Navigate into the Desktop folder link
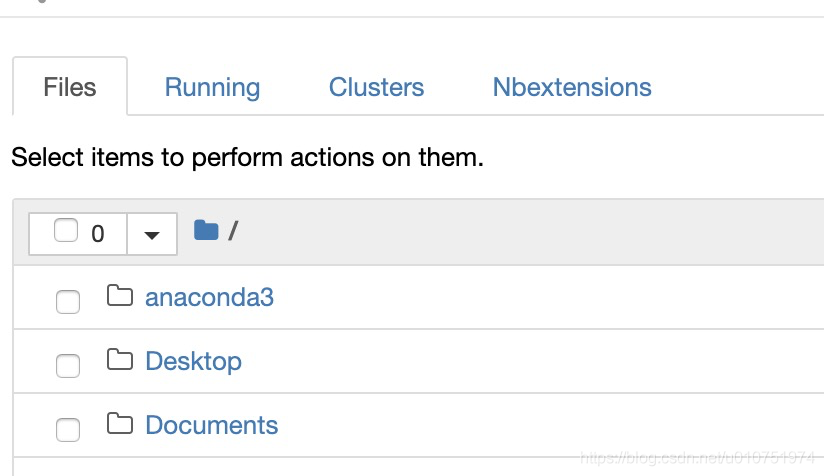824x476 pixels. click(x=193, y=361)
